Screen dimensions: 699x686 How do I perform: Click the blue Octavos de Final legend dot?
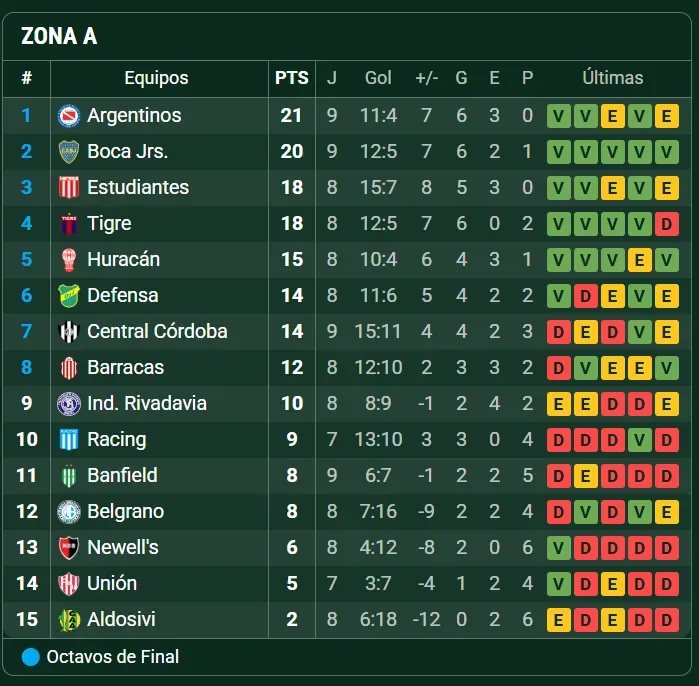point(31,657)
